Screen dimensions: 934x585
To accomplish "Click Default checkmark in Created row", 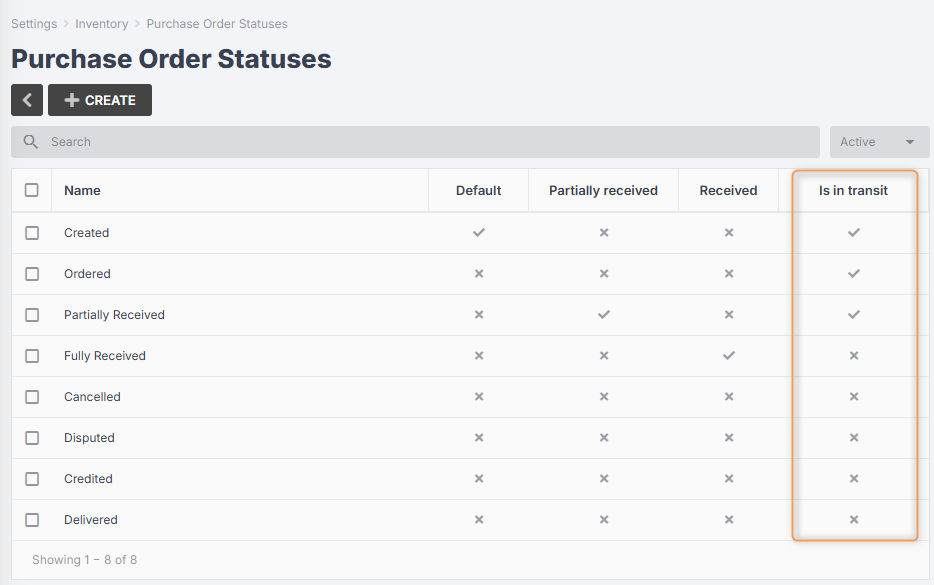I will click(479, 232).
